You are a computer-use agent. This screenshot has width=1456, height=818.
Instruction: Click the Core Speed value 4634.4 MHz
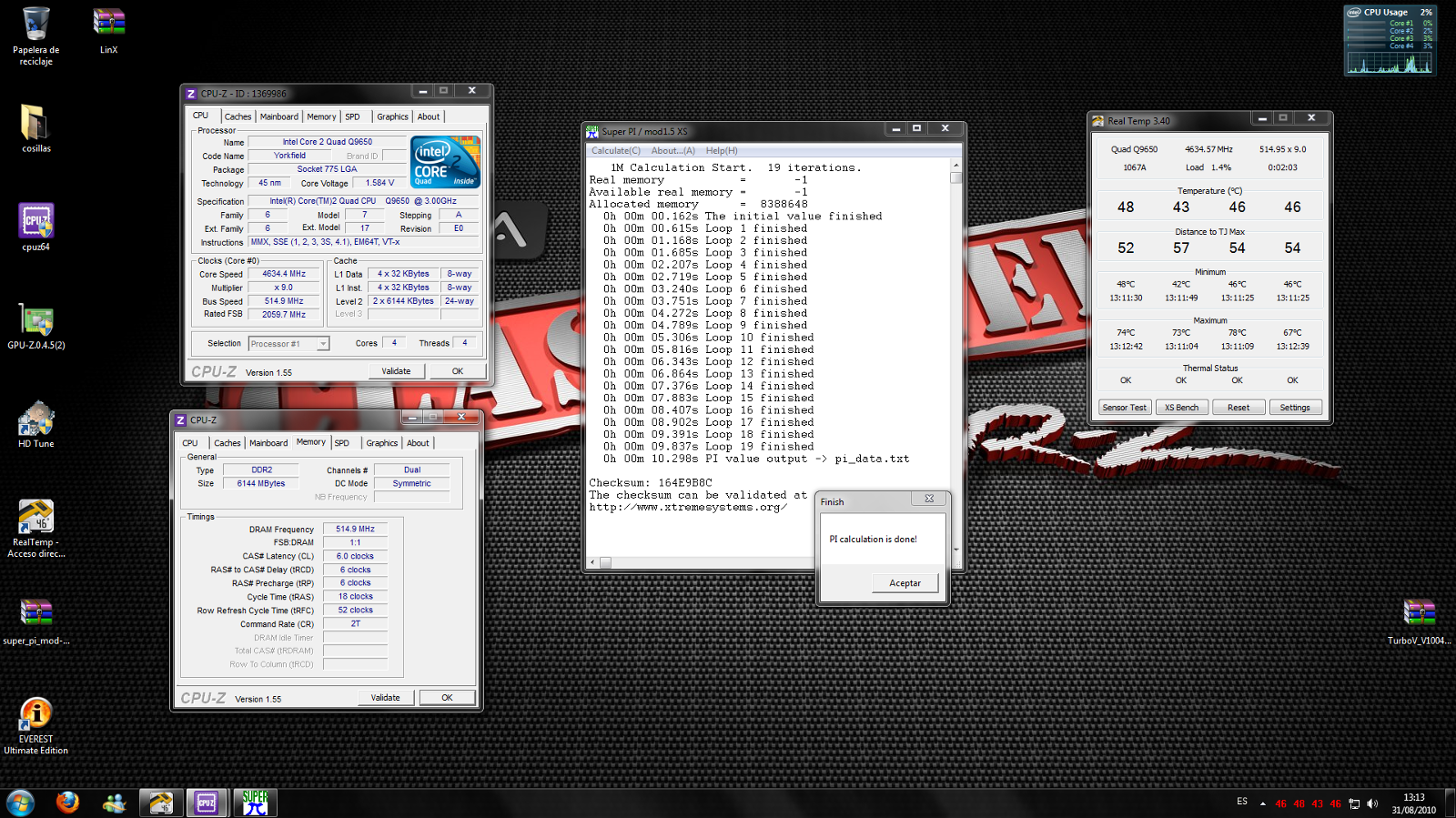tap(284, 274)
